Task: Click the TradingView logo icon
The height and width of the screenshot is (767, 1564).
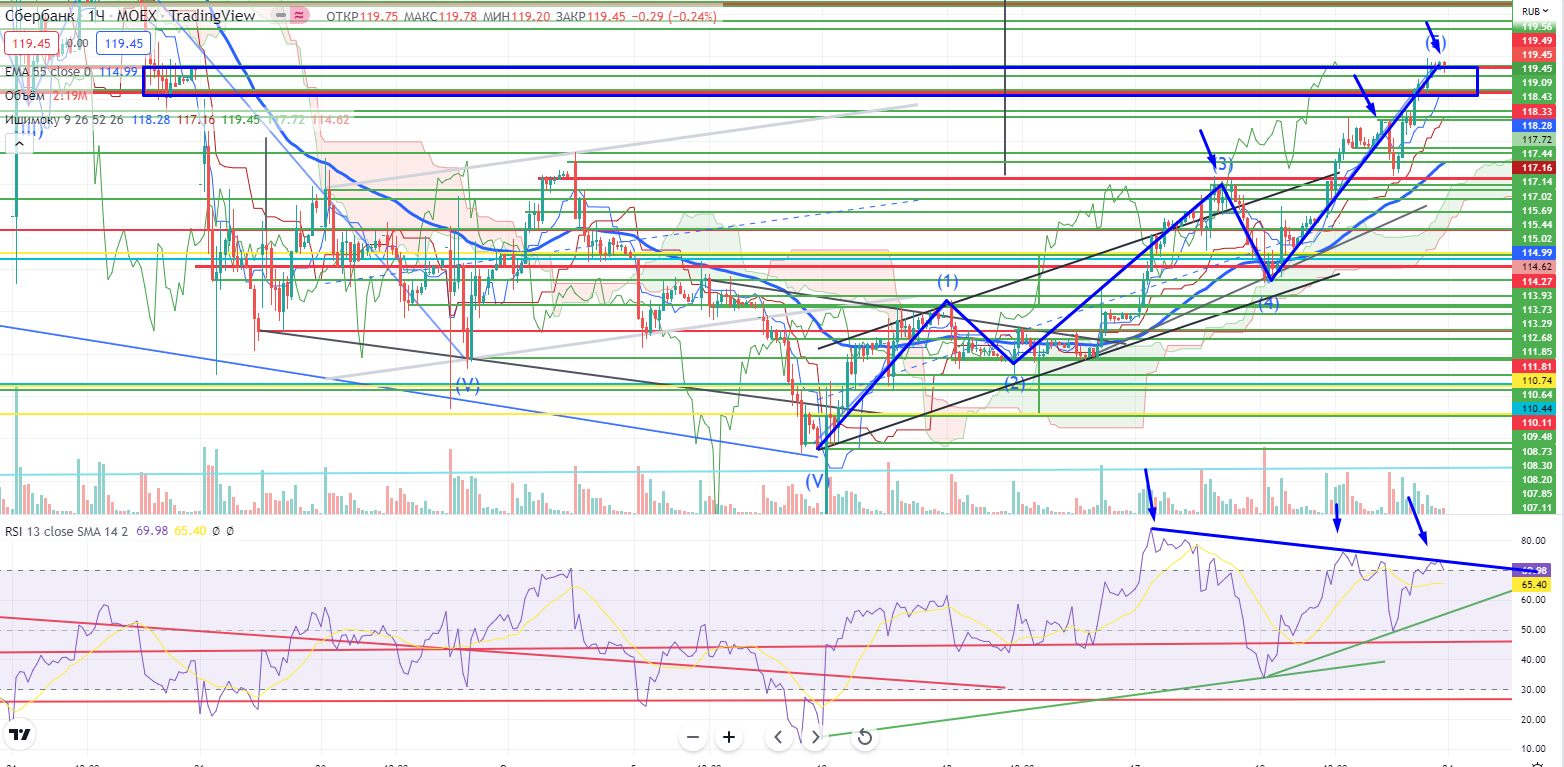Action: pos(19,736)
